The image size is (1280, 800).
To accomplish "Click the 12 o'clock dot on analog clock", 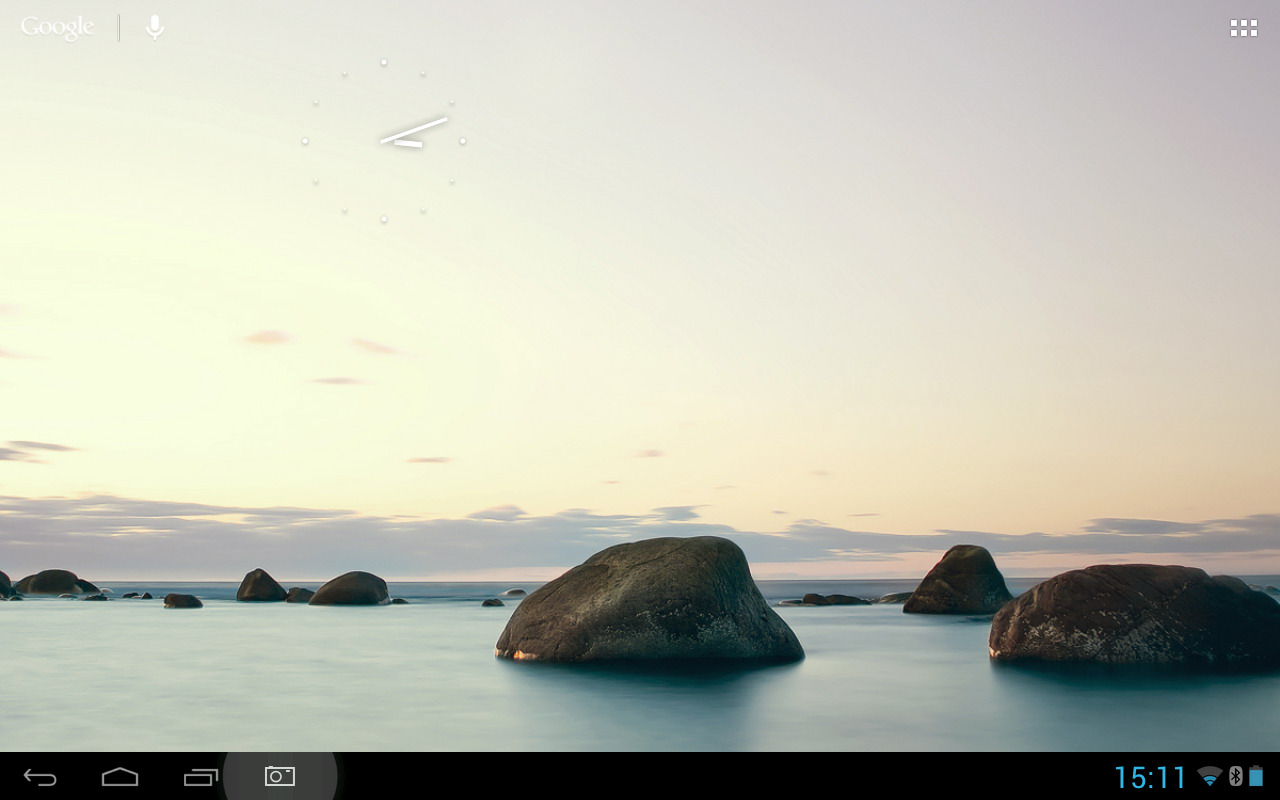I will click(x=383, y=62).
